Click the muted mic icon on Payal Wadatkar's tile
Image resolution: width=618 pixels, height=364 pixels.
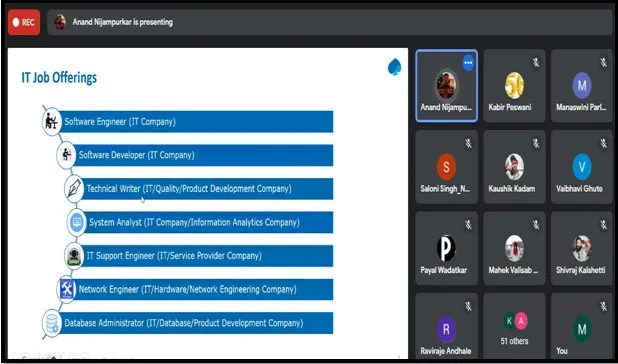pos(468,225)
